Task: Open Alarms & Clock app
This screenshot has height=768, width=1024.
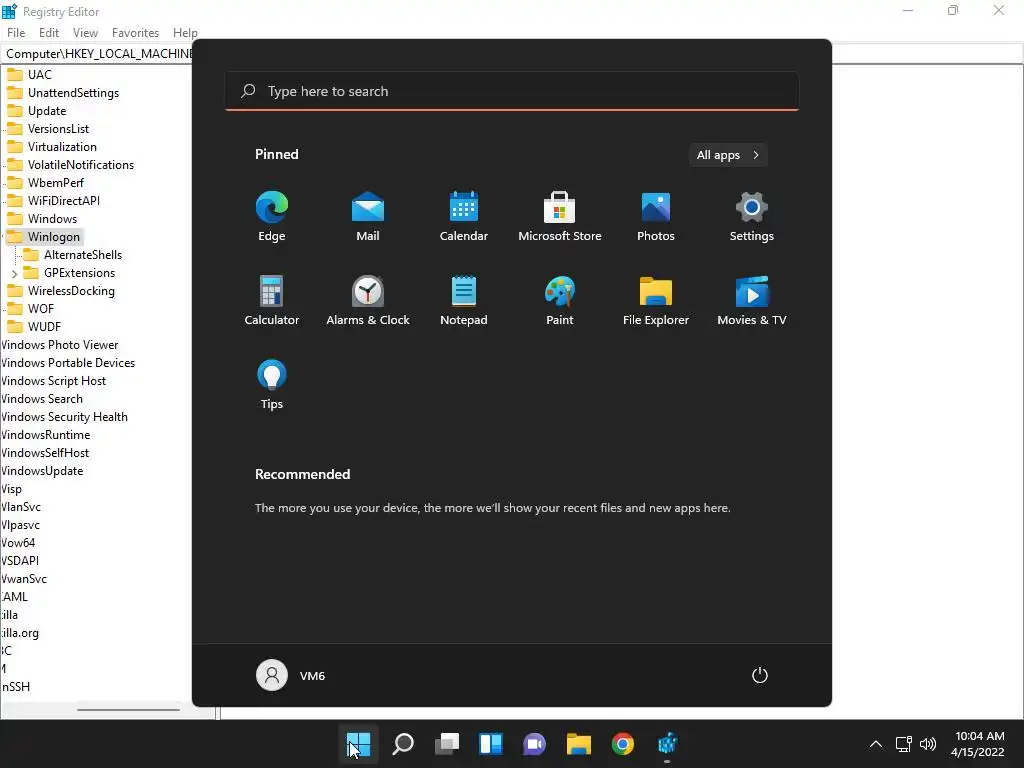Action: (x=368, y=300)
